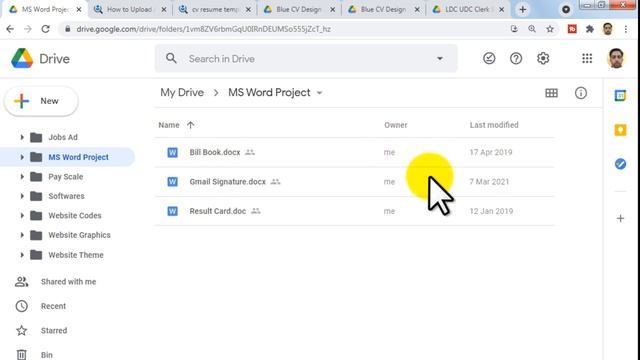Open search options dropdown arrow
The height and width of the screenshot is (360, 640).
[x=440, y=58]
